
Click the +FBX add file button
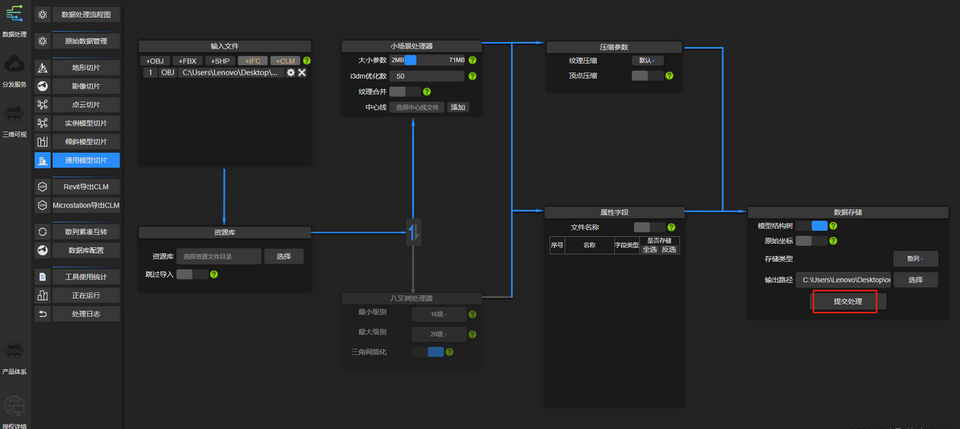click(187, 61)
